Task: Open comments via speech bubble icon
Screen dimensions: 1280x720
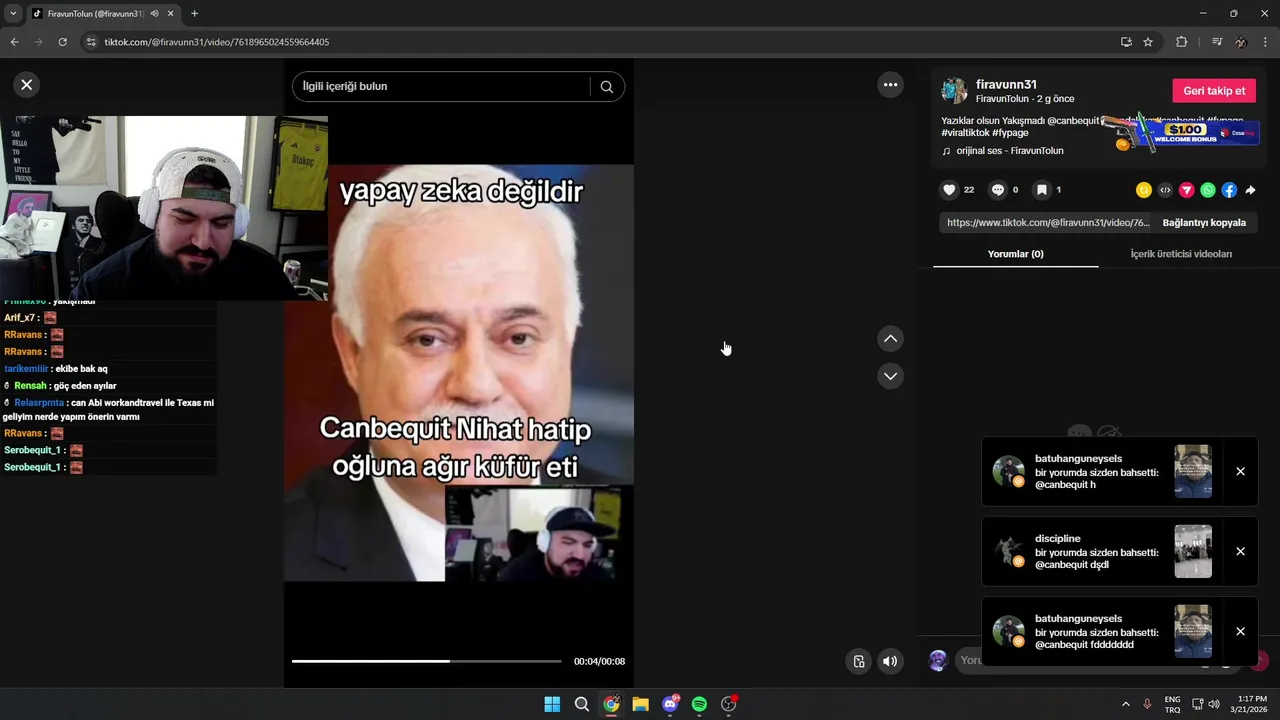Action: coord(997,190)
